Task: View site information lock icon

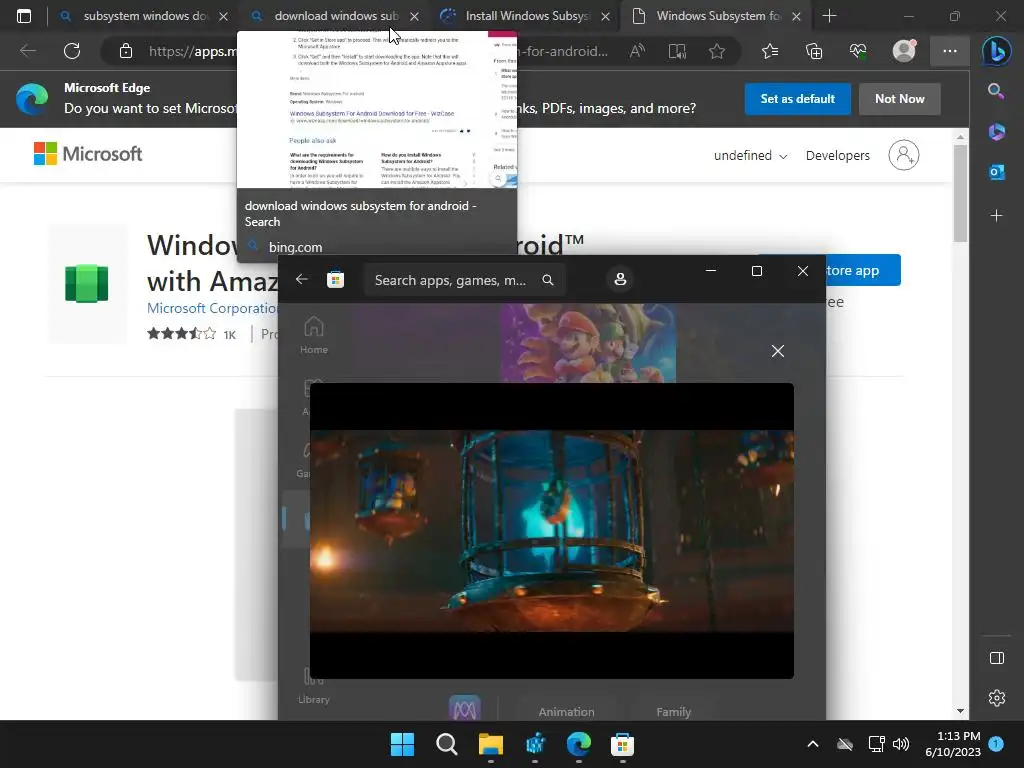Action: [x=125, y=51]
